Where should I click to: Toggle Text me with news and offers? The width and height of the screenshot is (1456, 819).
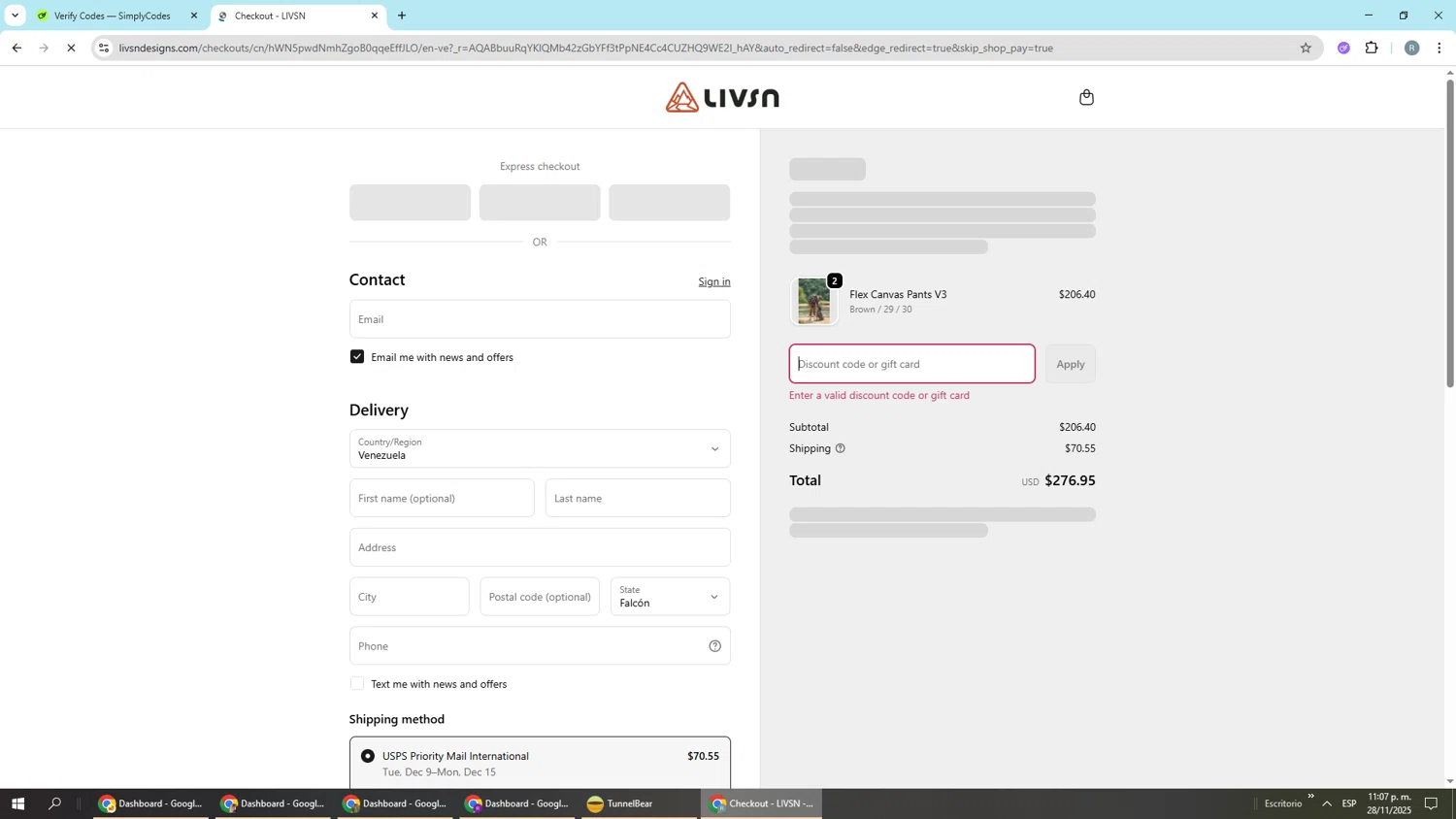coord(357,684)
